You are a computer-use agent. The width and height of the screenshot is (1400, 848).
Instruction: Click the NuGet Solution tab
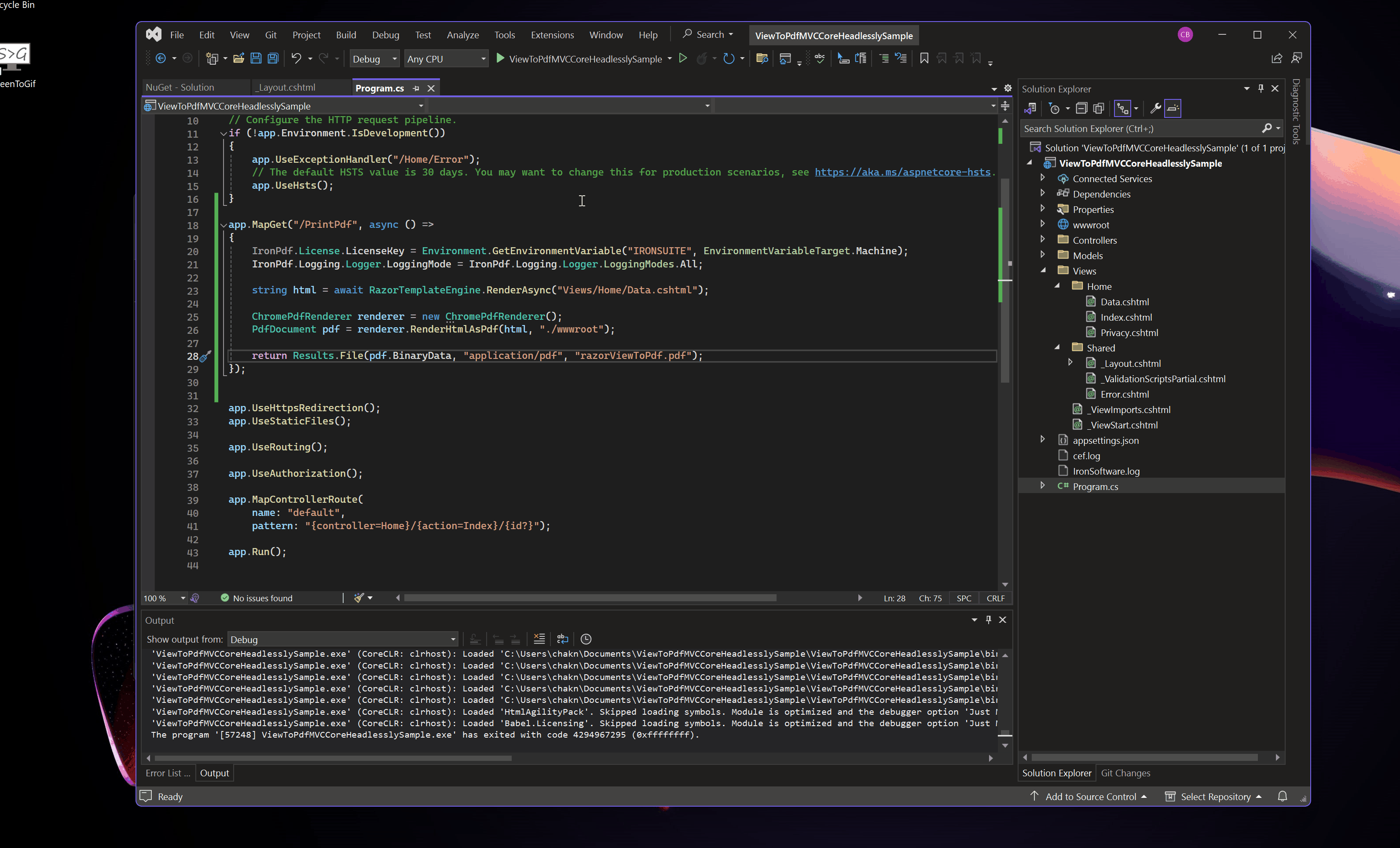(x=180, y=88)
